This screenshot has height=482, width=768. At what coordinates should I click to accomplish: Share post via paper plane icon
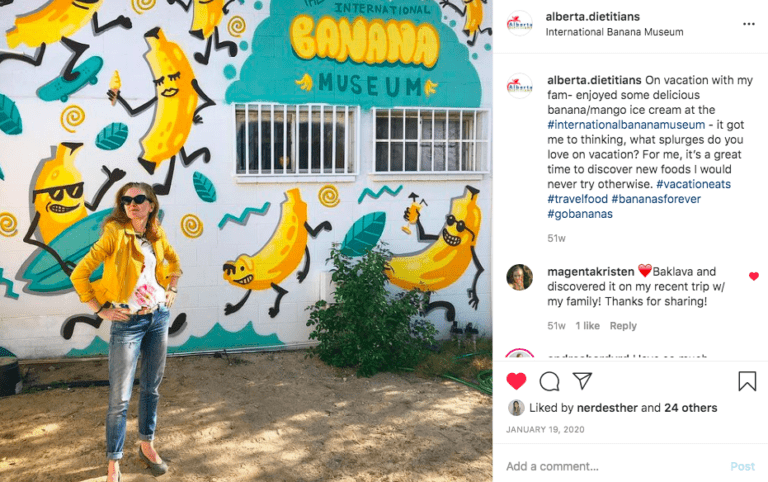pyautogui.click(x=582, y=381)
